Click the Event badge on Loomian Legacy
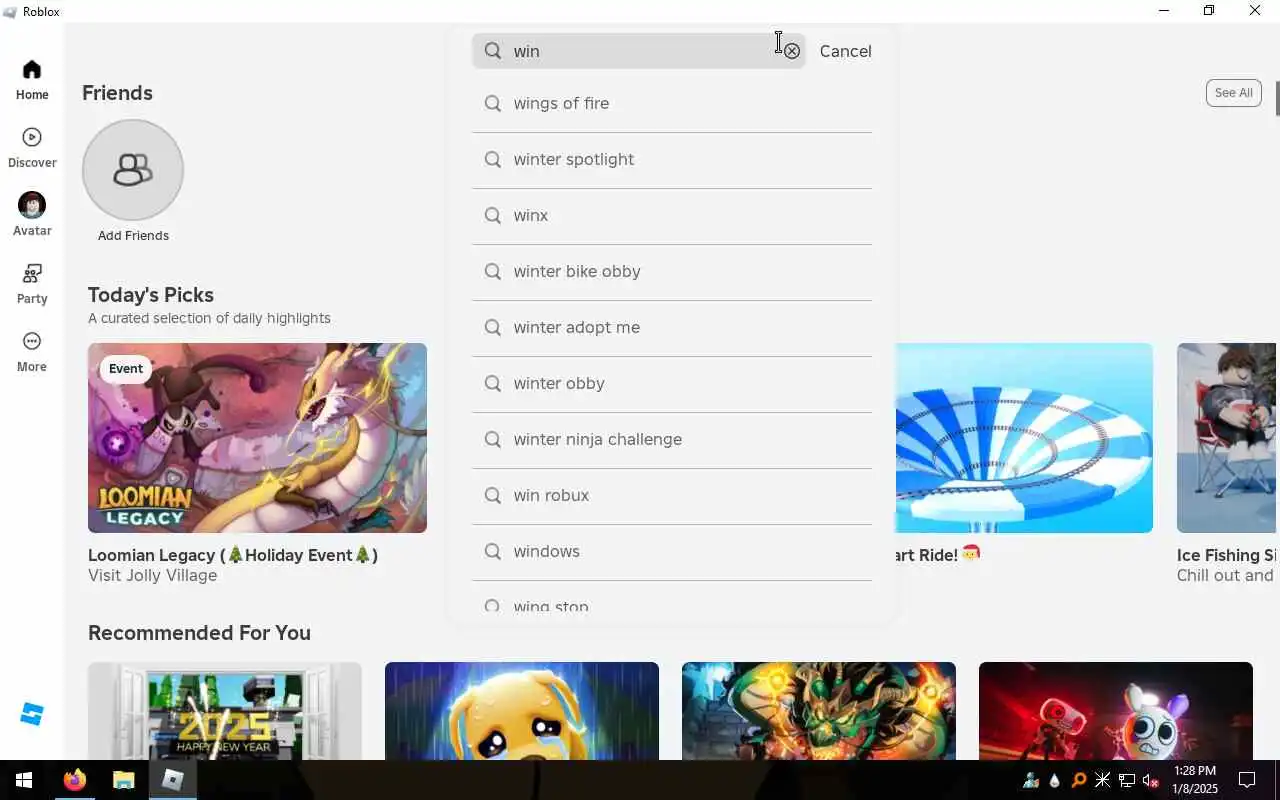The height and width of the screenshot is (800, 1280). tap(126, 369)
